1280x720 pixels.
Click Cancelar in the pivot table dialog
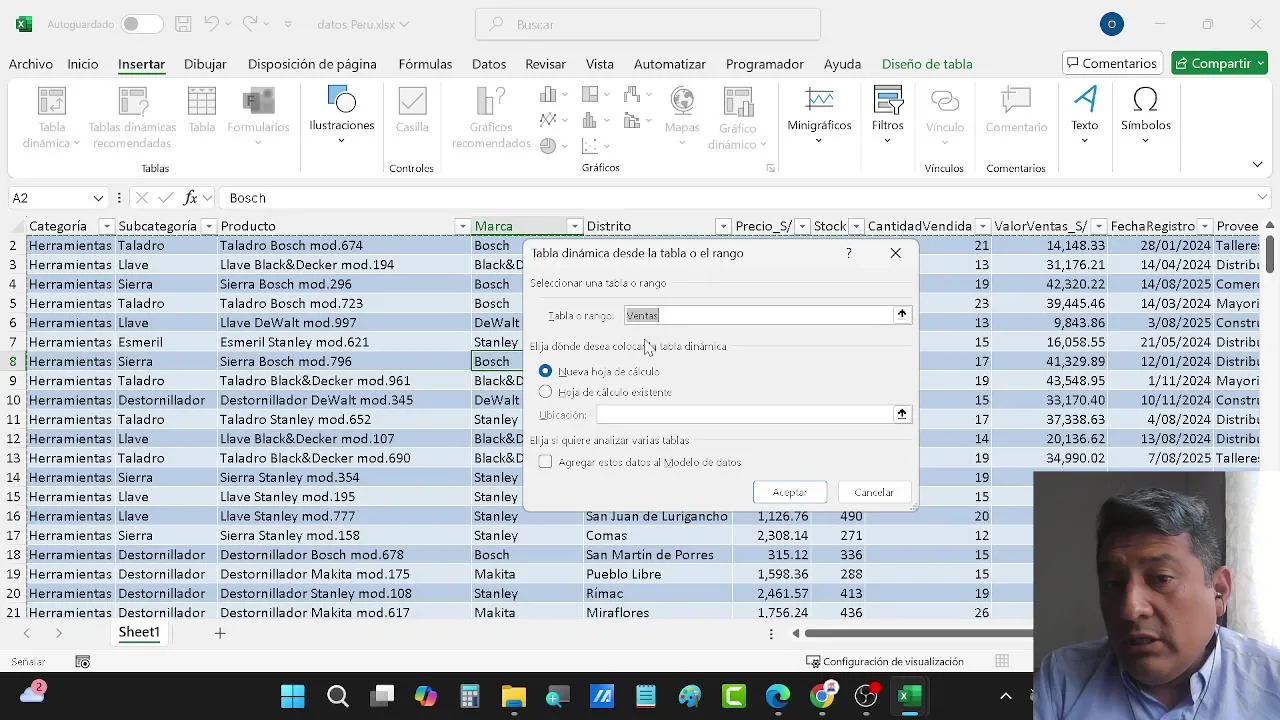(874, 492)
